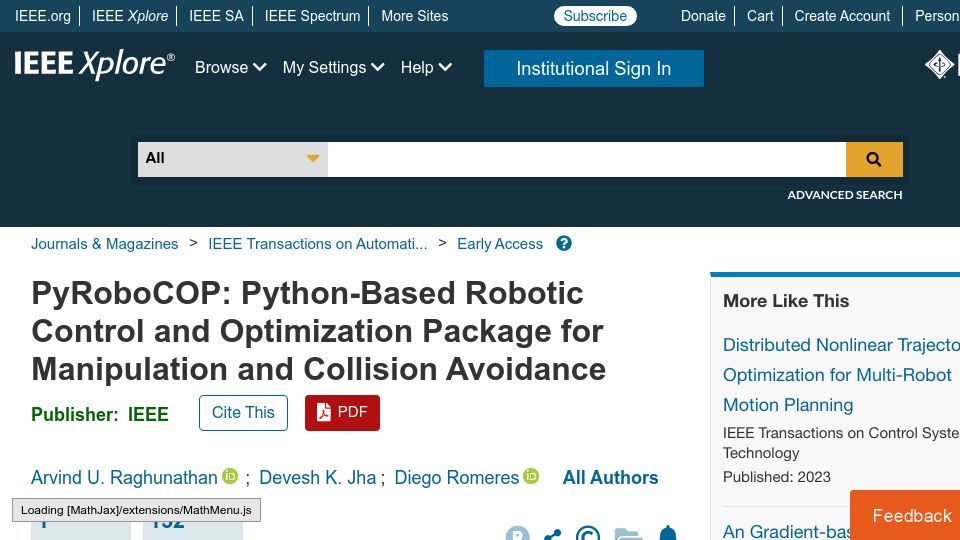Open the Early Access help question icon
960x540 pixels.
pyautogui.click(x=564, y=244)
